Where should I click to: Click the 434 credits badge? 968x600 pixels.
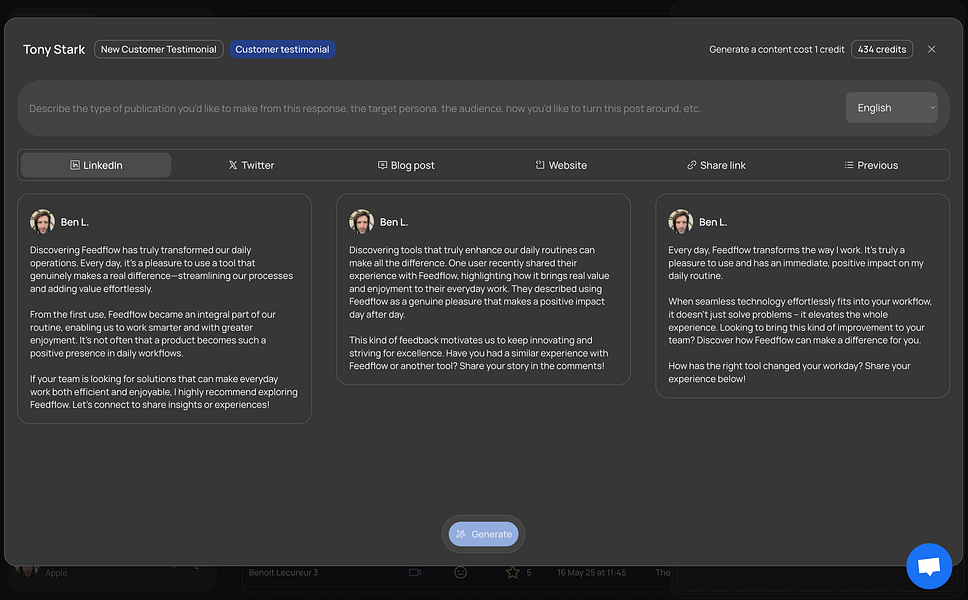tap(881, 48)
